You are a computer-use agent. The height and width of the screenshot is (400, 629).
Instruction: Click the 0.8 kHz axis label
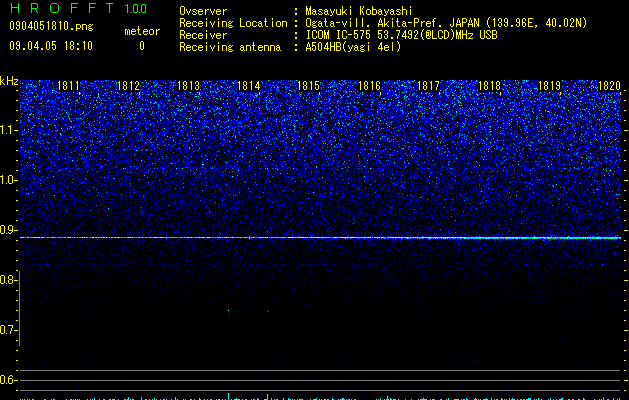pyautogui.click(x=8, y=280)
